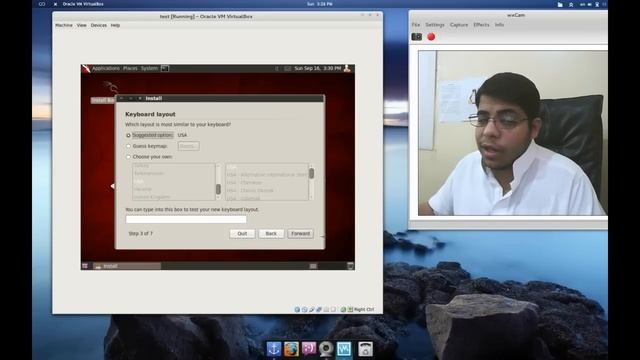Viewport: 640px width, 360px height.
Task: Open wxCam Settings menu
Action: (x=435, y=25)
